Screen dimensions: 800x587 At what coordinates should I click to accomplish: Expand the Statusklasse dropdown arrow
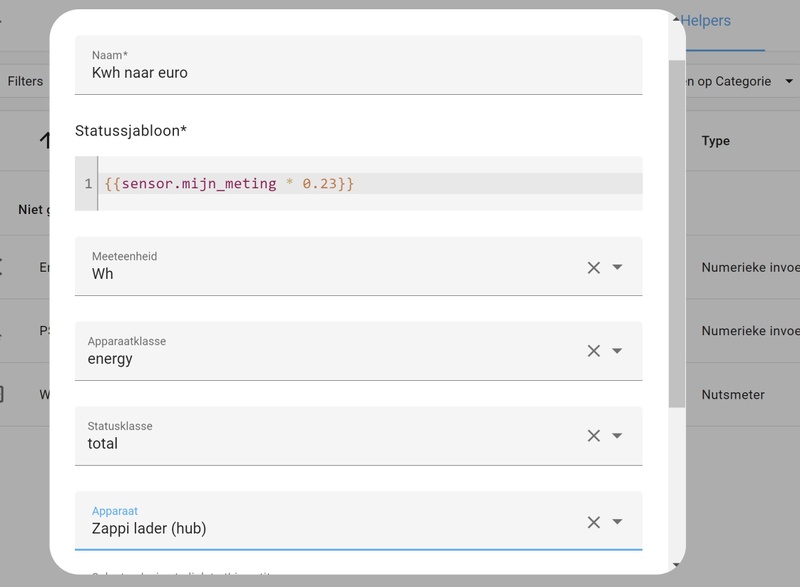tap(618, 436)
